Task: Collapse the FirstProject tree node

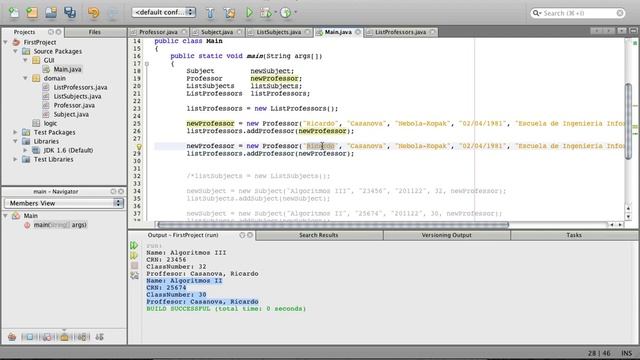Action: (x=6, y=42)
